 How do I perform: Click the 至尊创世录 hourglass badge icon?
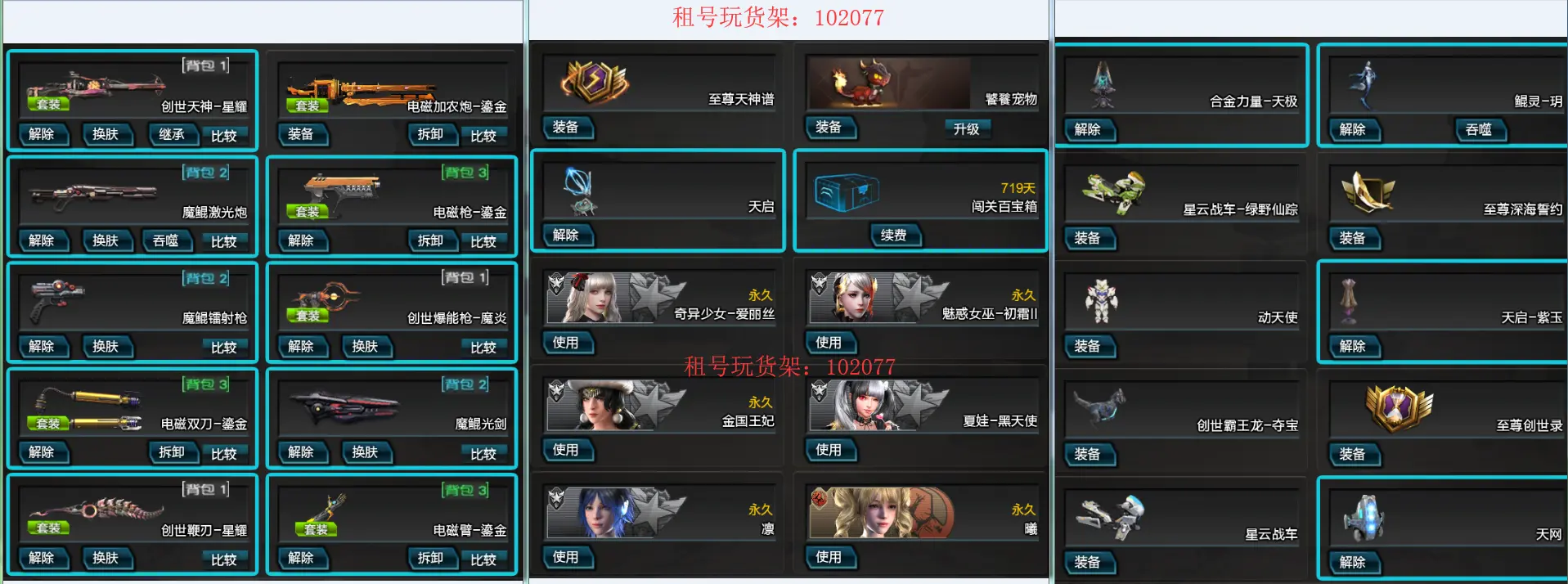click(x=1399, y=408)
